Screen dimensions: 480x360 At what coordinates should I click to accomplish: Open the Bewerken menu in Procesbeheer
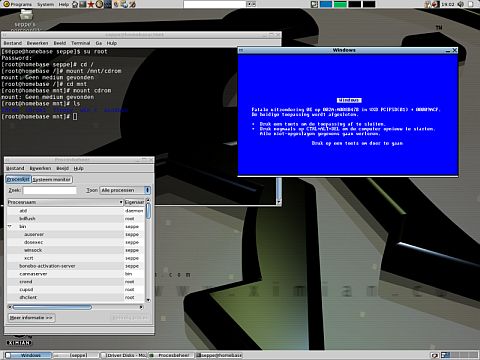[x=40, y=168]
